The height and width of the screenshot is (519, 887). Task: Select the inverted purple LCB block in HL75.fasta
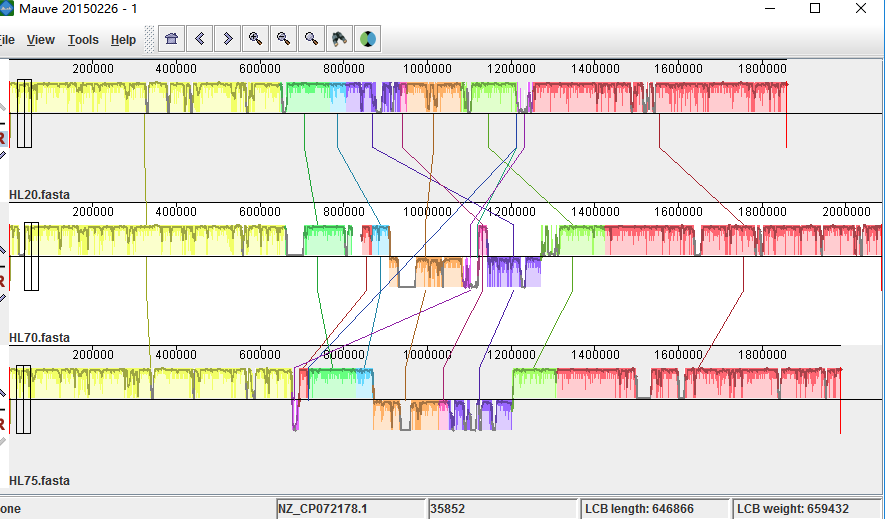pos(481,415)
